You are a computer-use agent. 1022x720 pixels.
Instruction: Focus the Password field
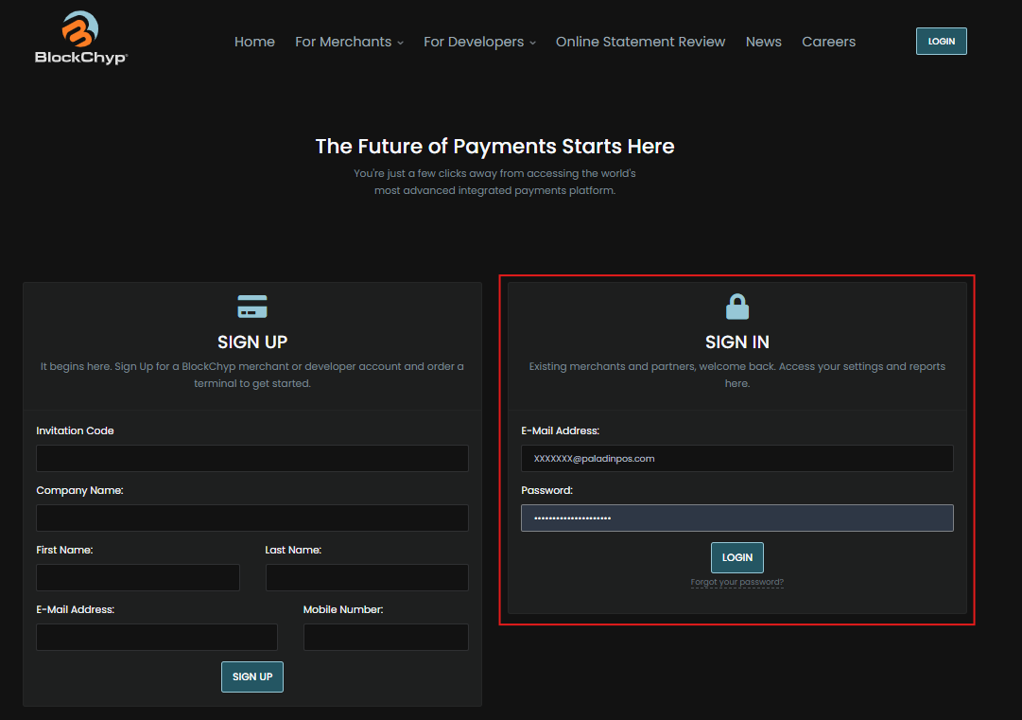click(x=737, y=518)
